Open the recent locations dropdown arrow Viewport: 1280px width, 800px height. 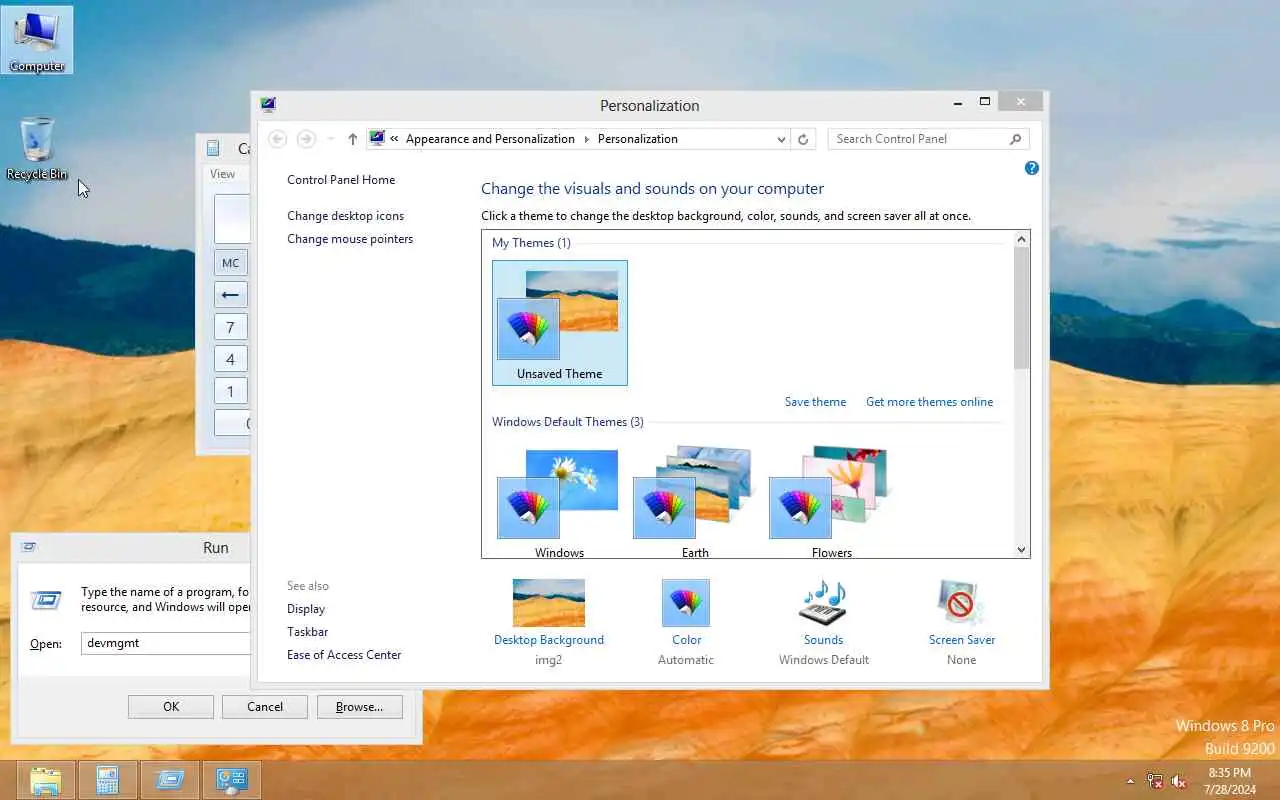(x=331, y=139)
